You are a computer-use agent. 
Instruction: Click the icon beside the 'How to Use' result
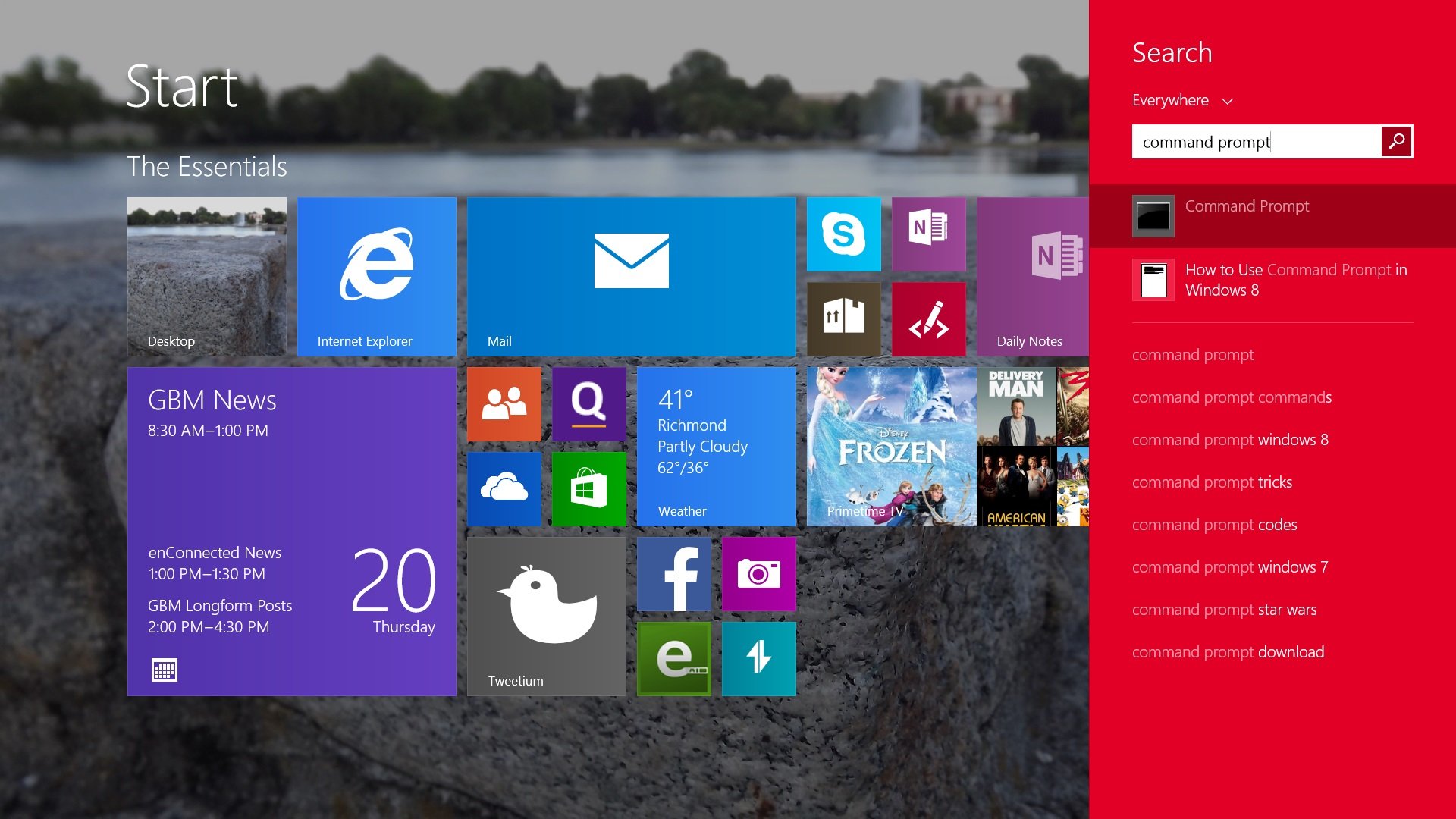tap(1153, 280)
